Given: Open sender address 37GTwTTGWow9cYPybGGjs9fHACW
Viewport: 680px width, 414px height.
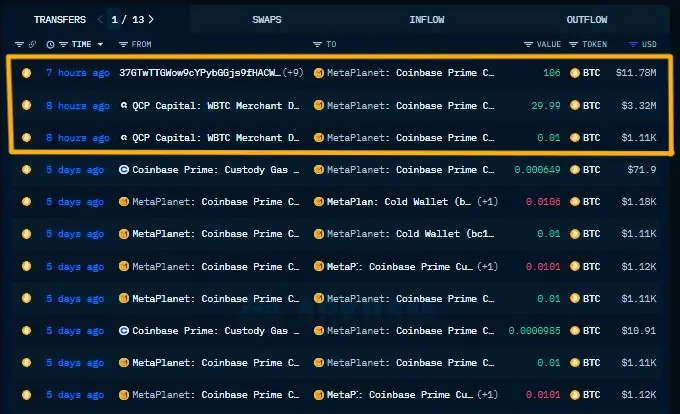Looking at the screenshot, I should pyautogui.click(x=199, y=73).
